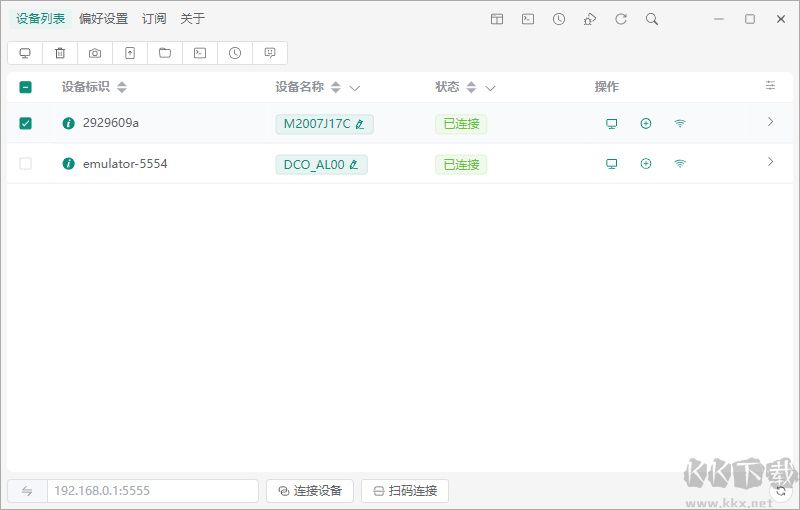
Task: Edit device name DCO_AL00
Action: click(x=354, y=165)
